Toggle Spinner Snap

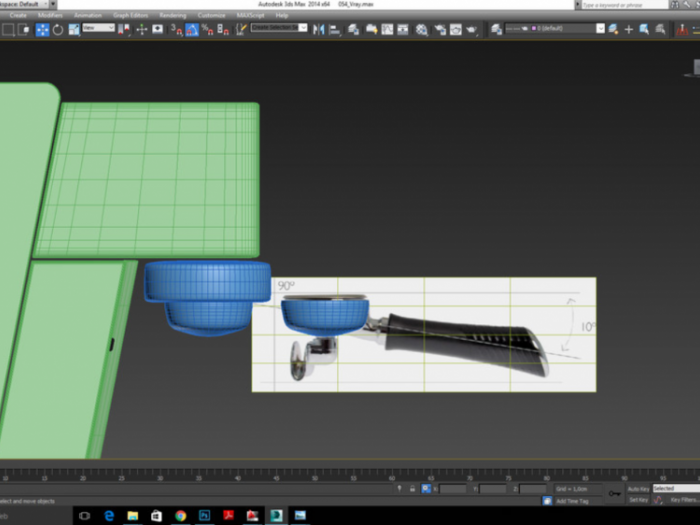pyautogui.click(x=223, y=30)
